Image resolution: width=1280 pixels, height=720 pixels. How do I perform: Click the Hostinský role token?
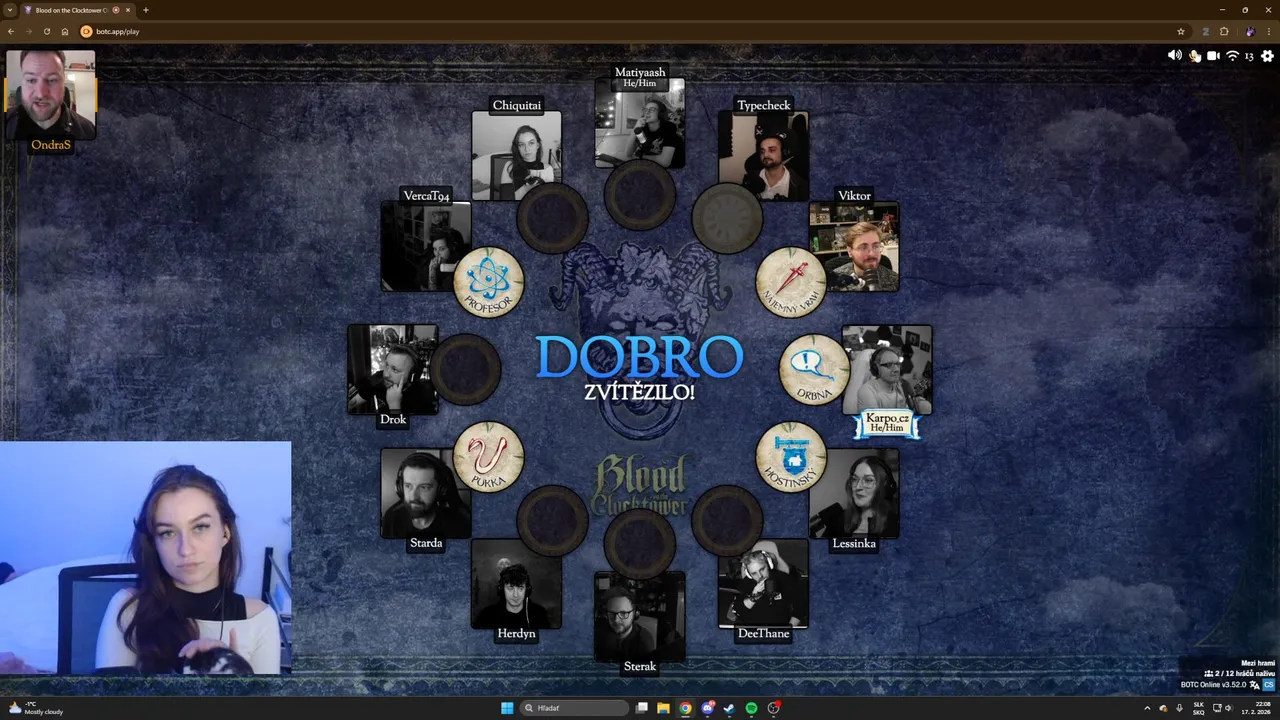(x=791, y=457)
